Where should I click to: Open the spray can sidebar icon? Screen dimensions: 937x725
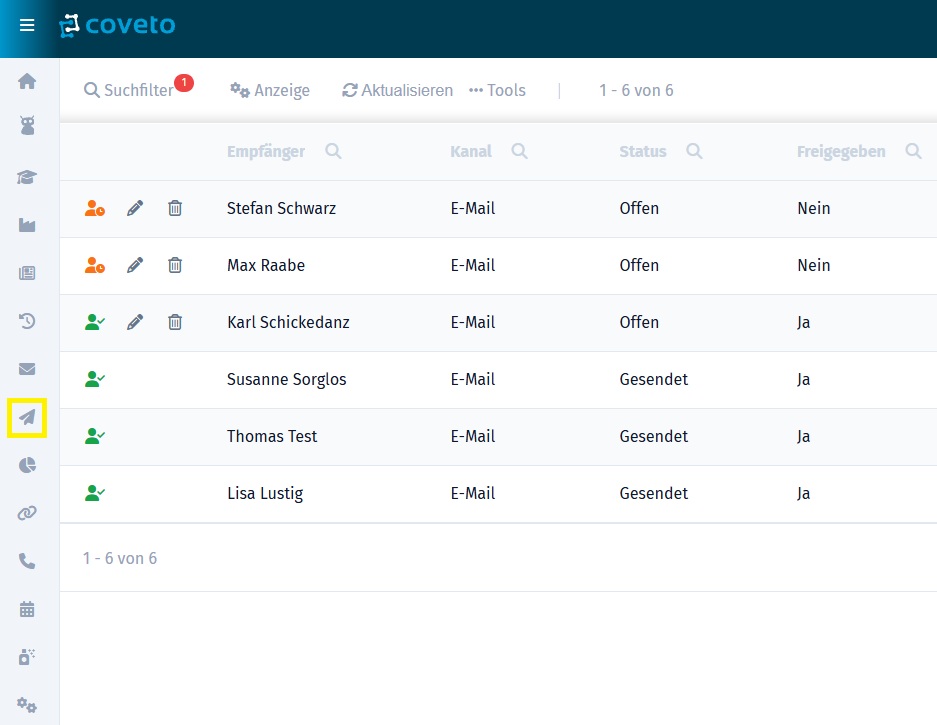[27, 657]
